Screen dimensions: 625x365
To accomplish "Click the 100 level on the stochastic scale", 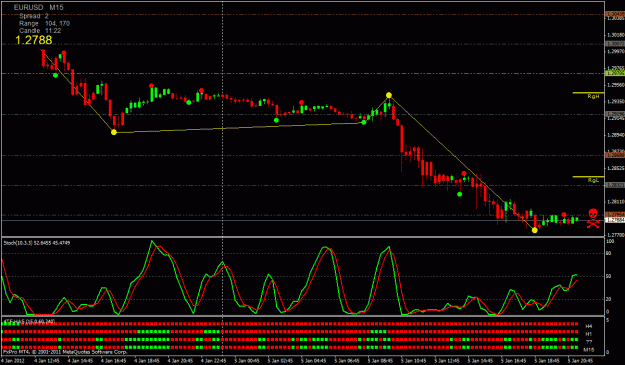I will [x=610, y=241].
